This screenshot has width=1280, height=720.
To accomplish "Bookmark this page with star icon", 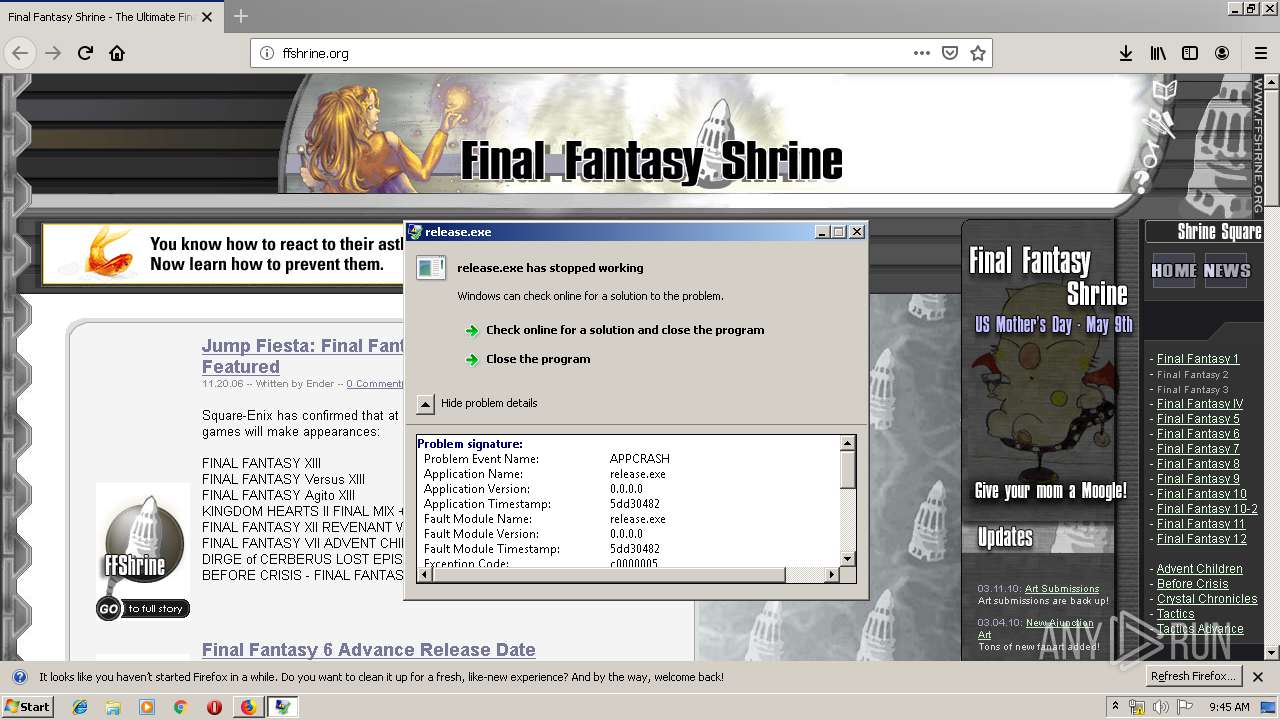I will click(978, 53).
